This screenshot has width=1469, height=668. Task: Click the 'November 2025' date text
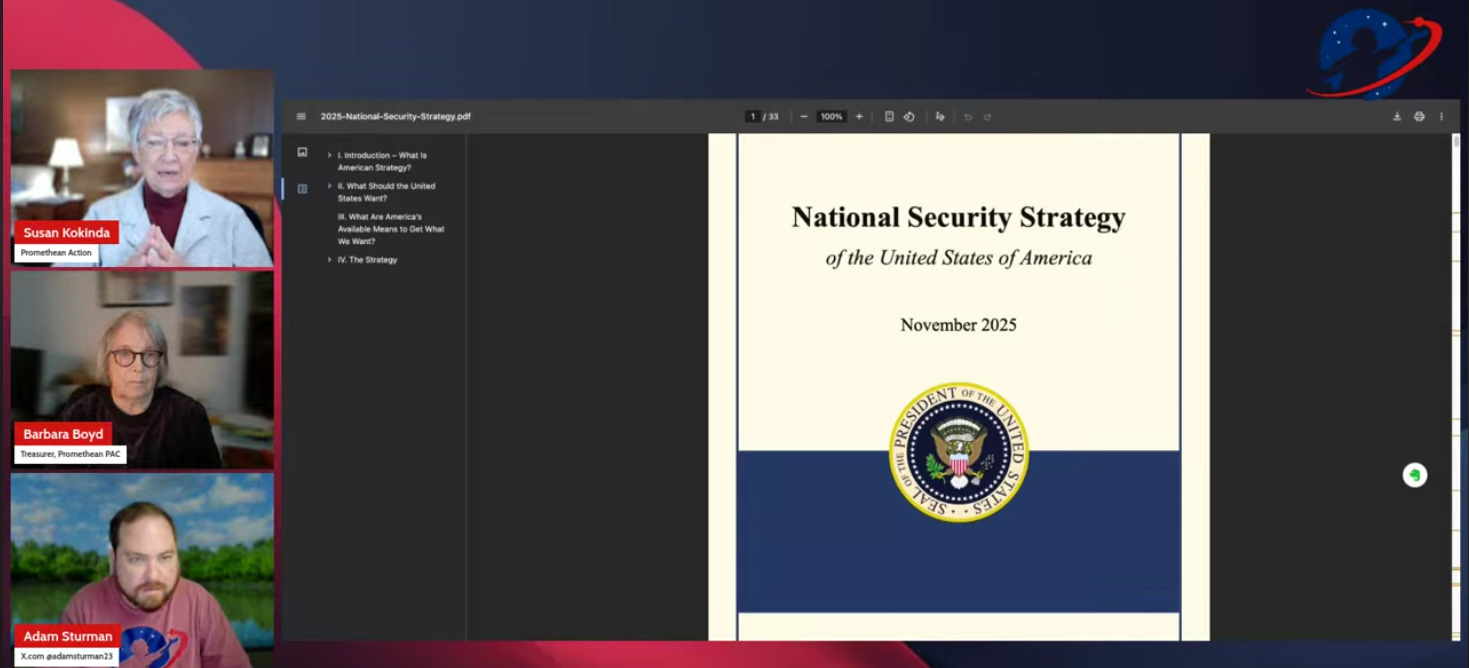tap(958, 325)
